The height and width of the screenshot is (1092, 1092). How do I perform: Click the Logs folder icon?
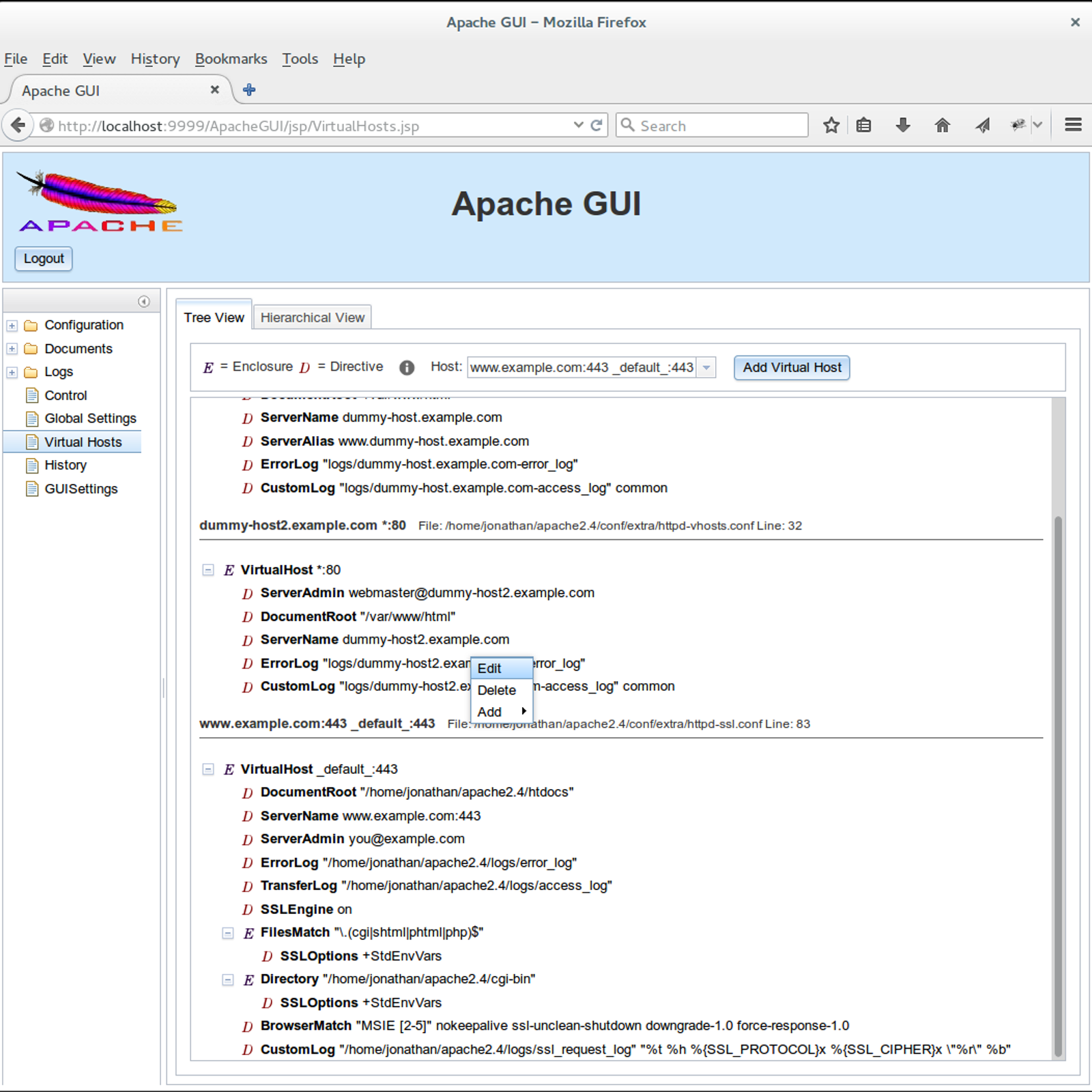31,372
